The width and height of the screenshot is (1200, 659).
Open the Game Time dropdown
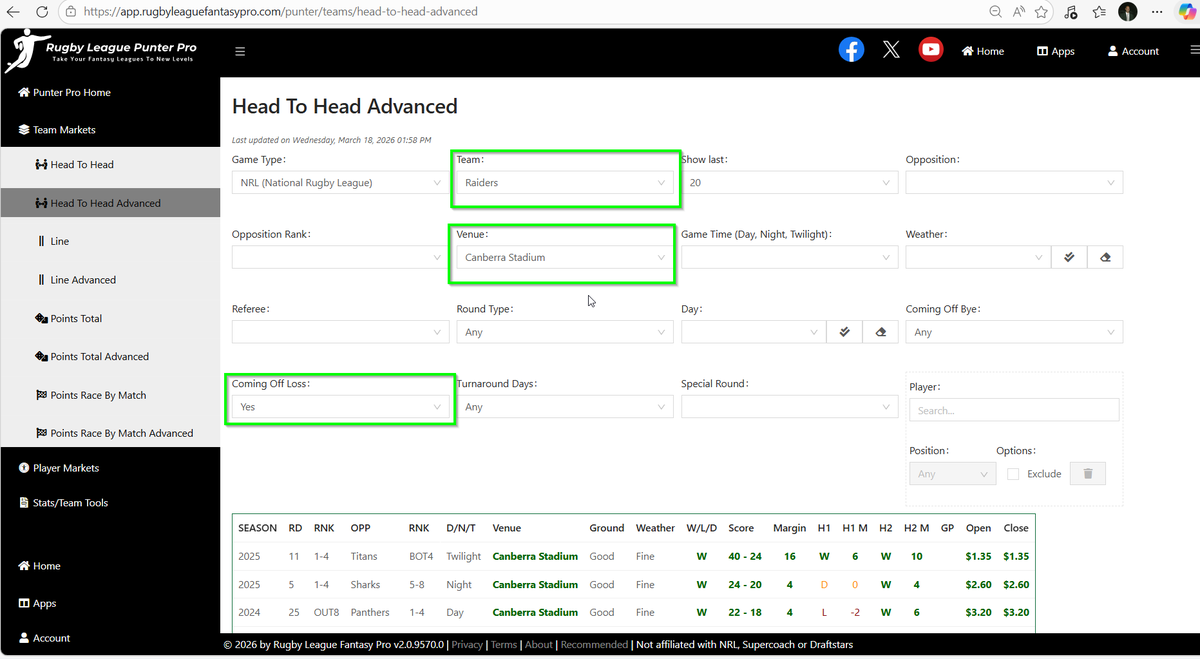click(789, 257)
